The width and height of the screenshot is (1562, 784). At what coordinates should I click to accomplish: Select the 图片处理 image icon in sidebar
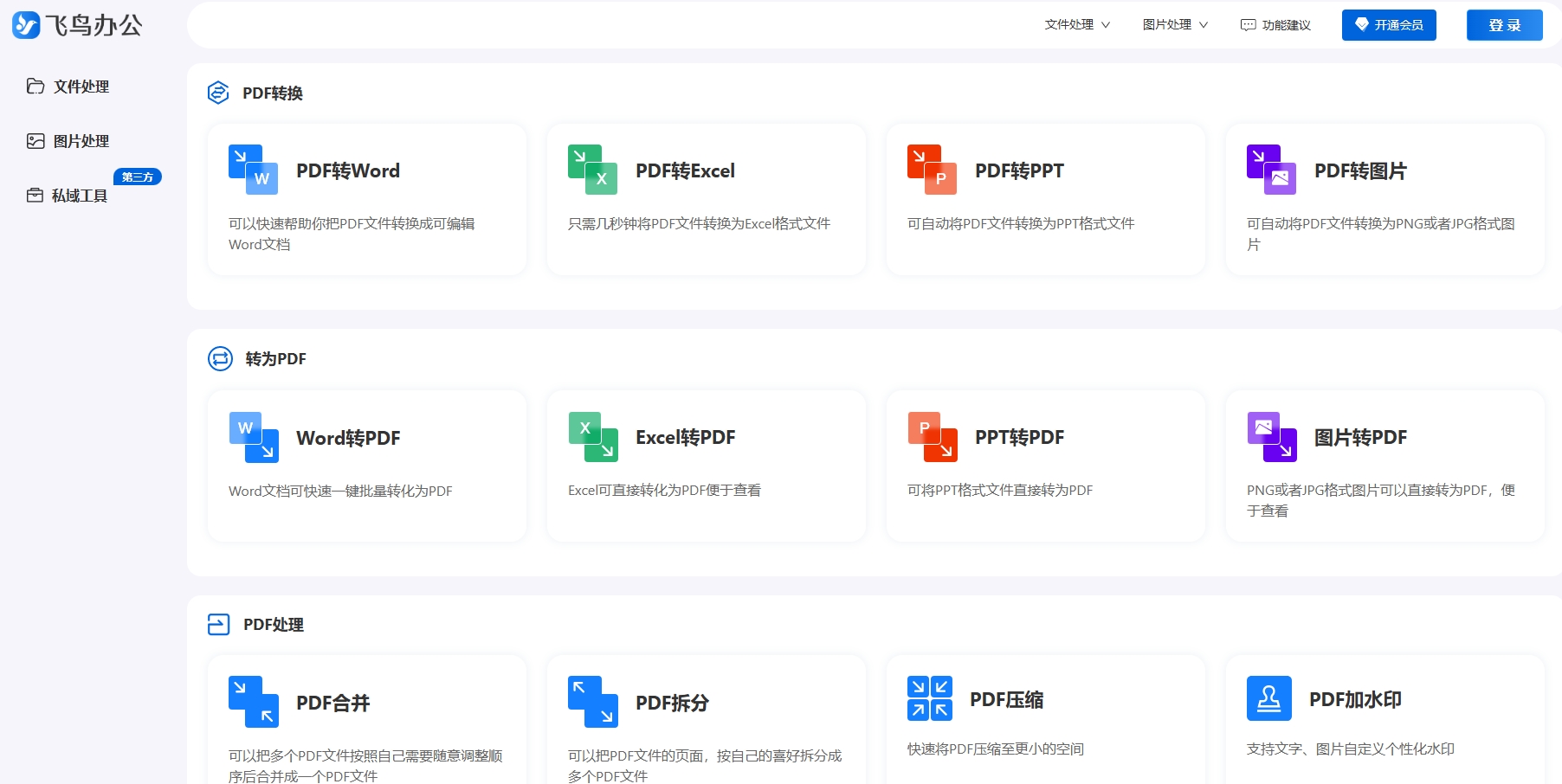[35, 141]
